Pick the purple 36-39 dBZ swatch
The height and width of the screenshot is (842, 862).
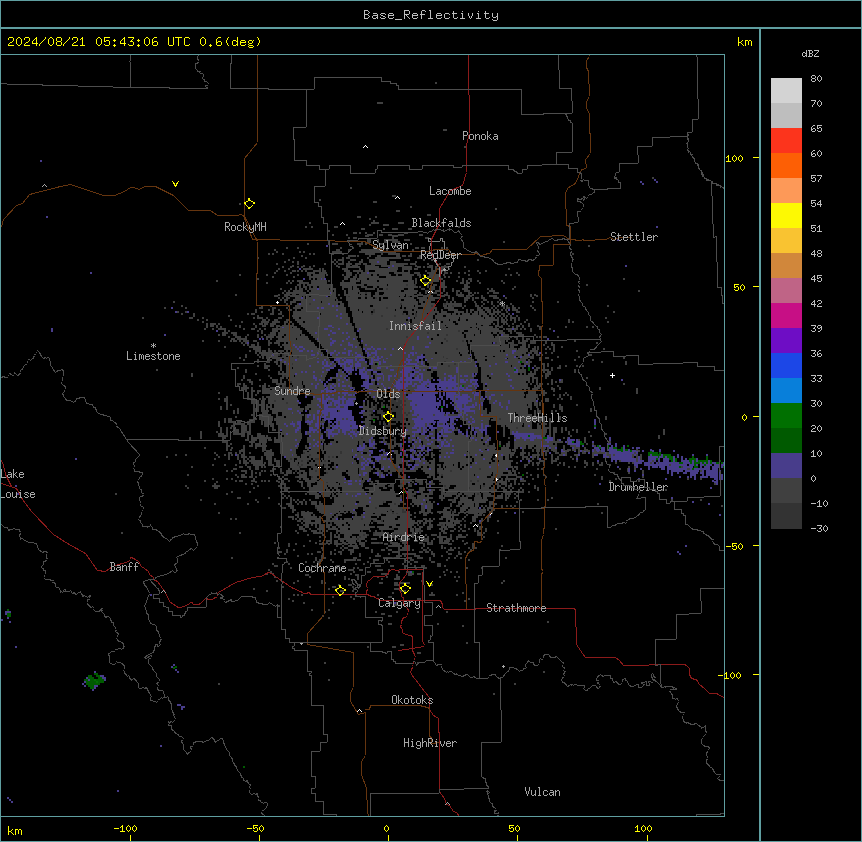tap(786, 341)
